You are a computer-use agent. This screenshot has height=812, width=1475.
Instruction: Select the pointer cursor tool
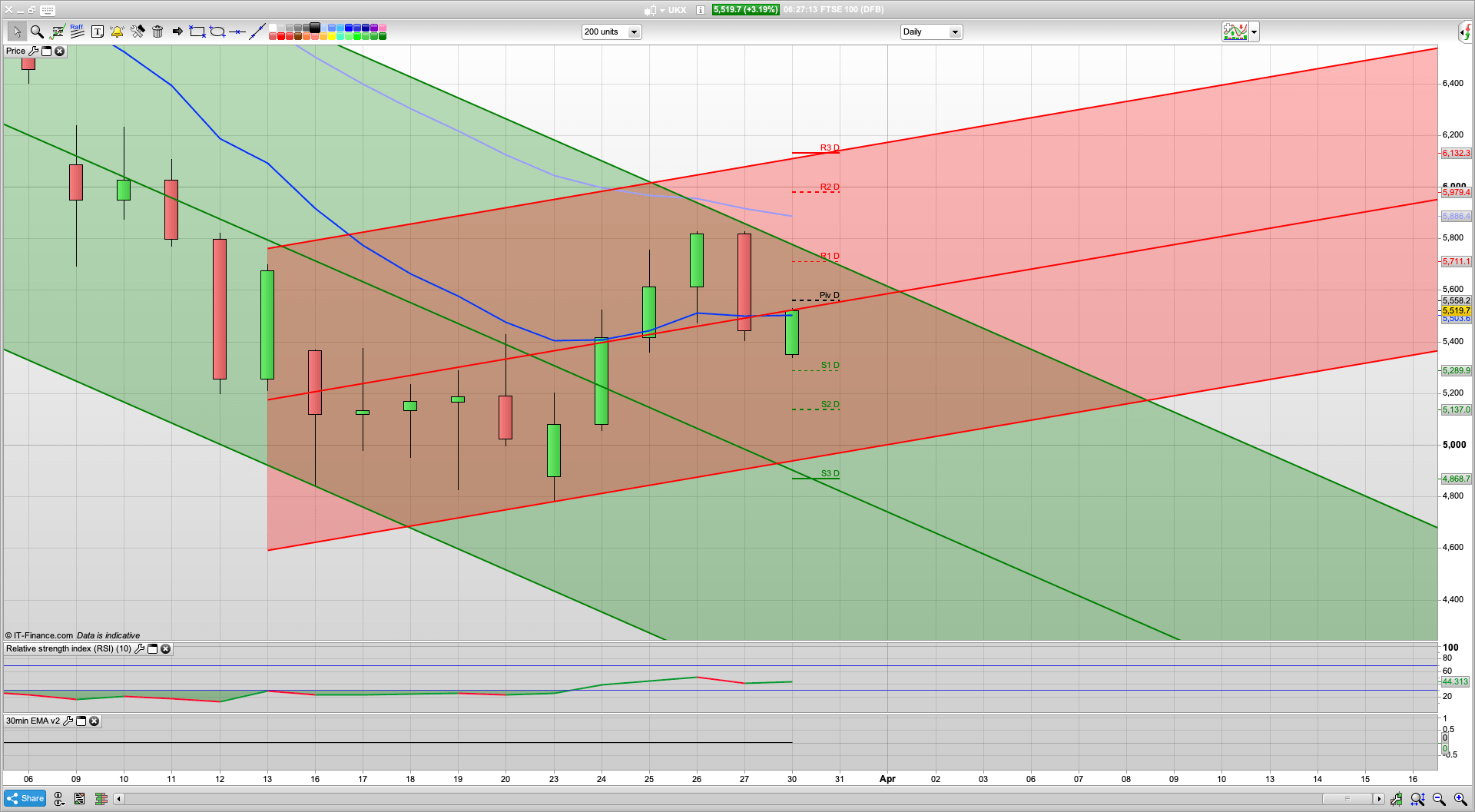pyautogui.click(x=16, y=31)
